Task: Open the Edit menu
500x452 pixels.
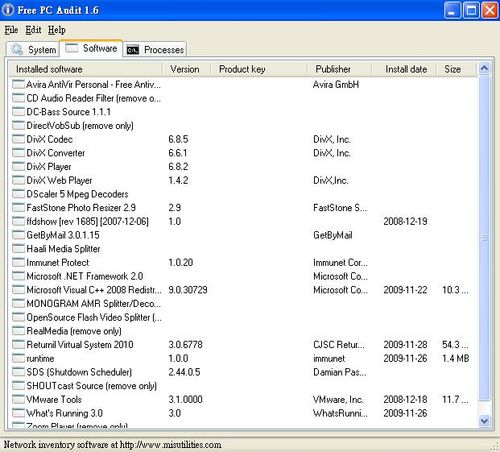Action: [33, 30]
